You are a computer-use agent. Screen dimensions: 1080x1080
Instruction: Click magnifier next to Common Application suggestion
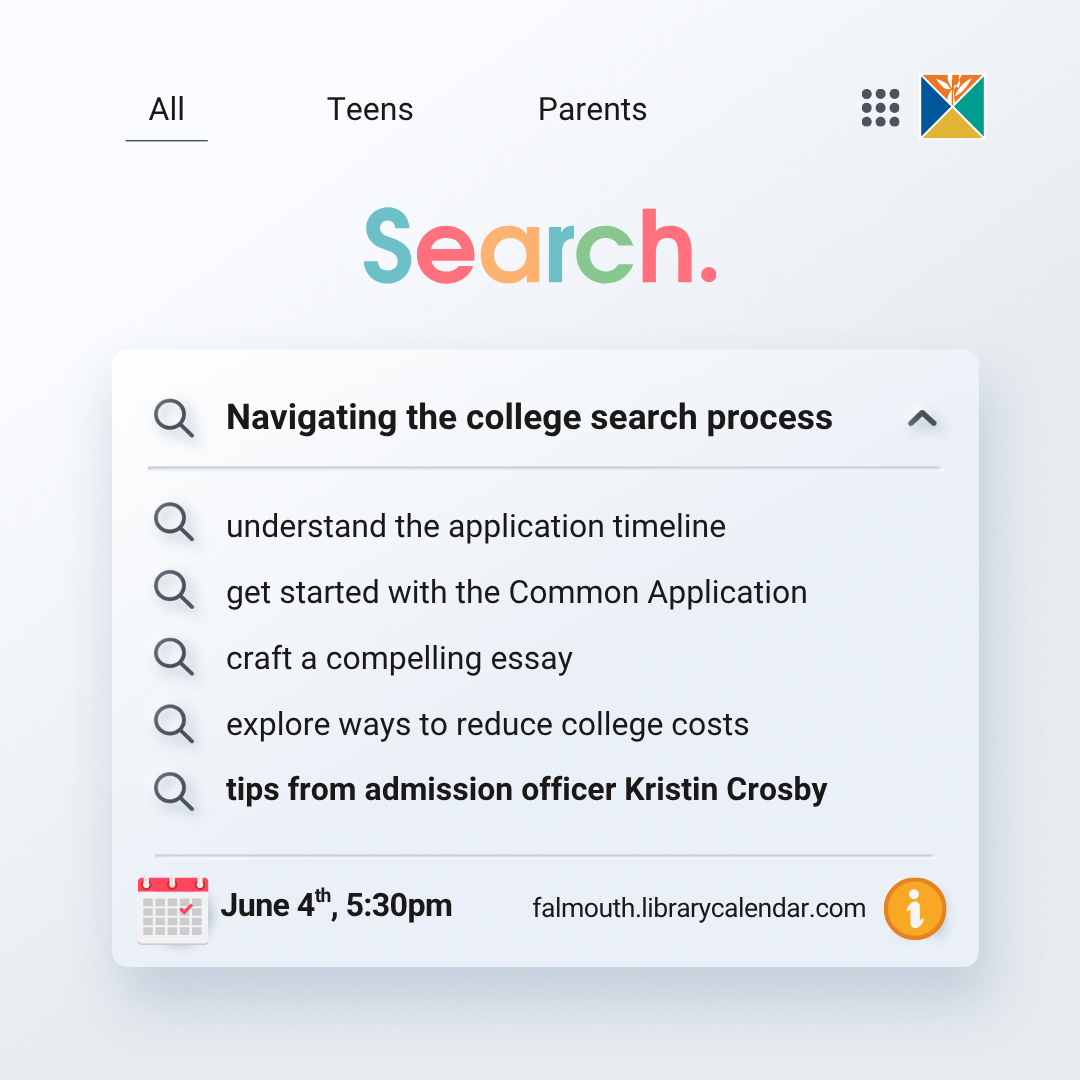pyautogui.click(x=174, y=592)
